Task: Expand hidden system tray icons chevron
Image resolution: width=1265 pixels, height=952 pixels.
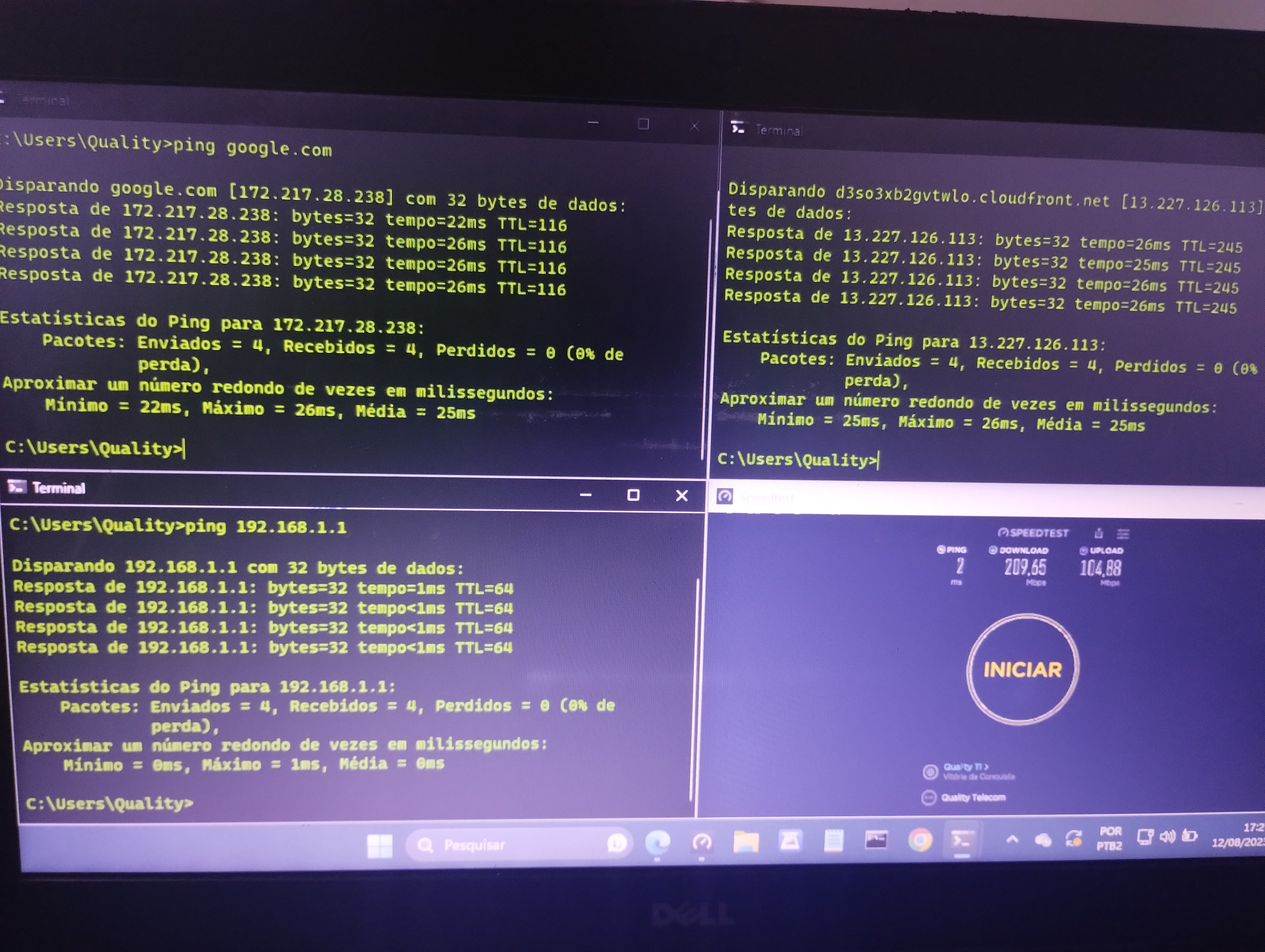Action: tap(1012, 839)
